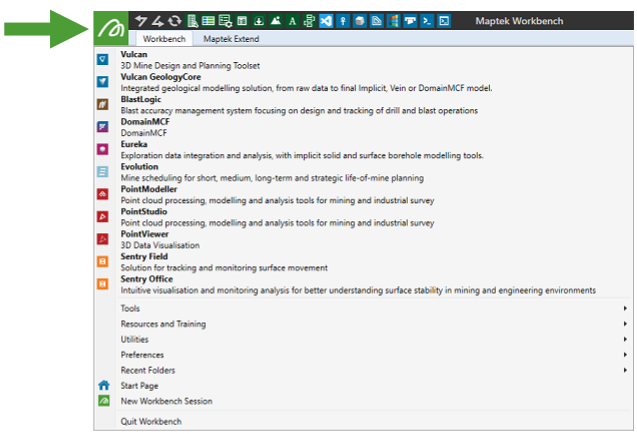
Task: Select the Workbench tab
Action: (164, 39)
